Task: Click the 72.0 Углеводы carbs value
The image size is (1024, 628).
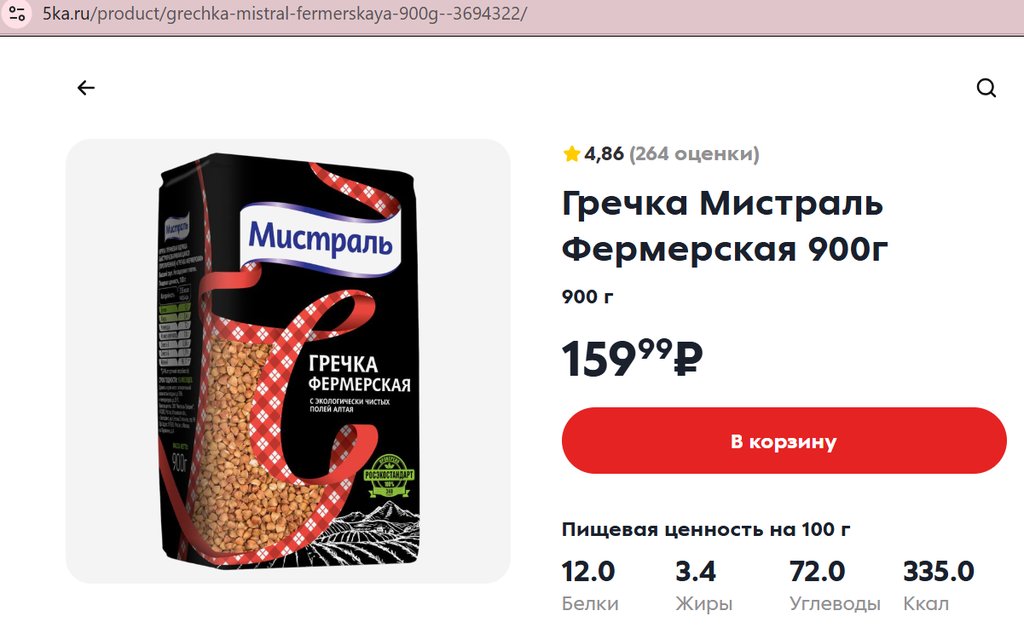Action: coord(817,572)
